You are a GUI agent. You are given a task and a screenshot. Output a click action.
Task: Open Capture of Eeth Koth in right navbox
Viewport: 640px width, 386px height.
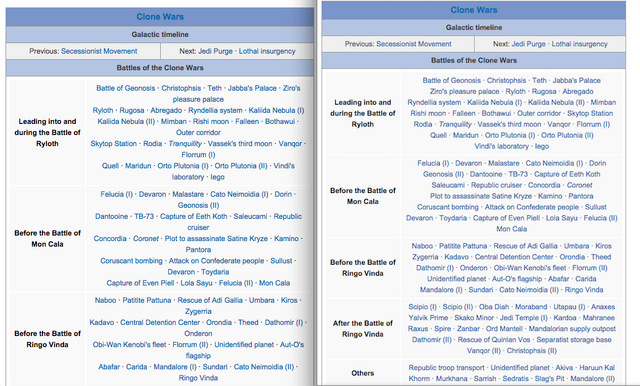[x=567, y=174]
